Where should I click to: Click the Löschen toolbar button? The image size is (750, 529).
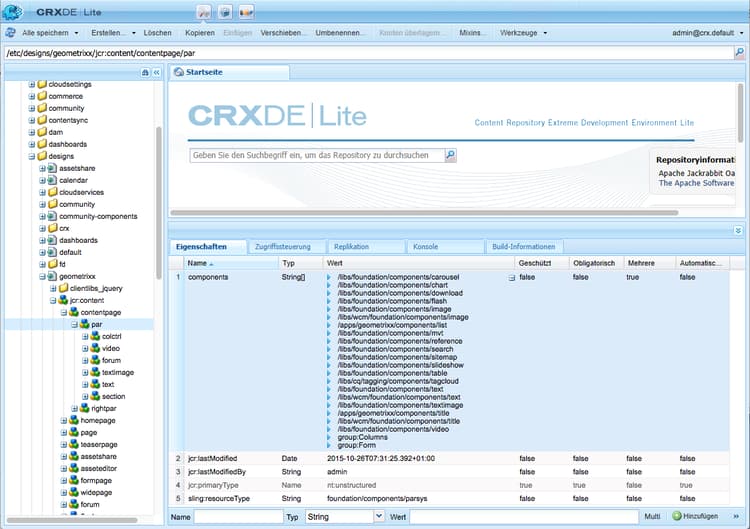click(x=157, y=33)
